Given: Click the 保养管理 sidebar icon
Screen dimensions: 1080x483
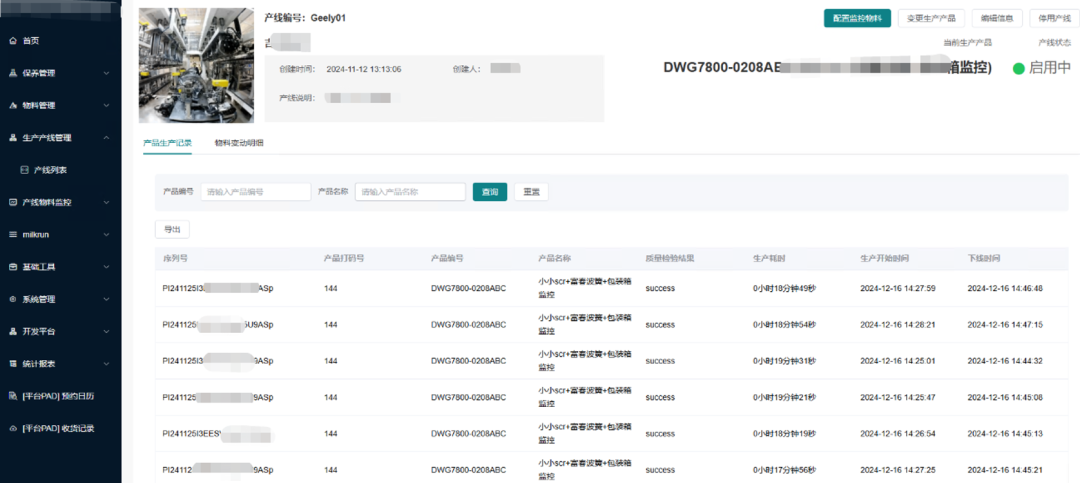Looking at the screenshot, I should [x=13, y=73].
